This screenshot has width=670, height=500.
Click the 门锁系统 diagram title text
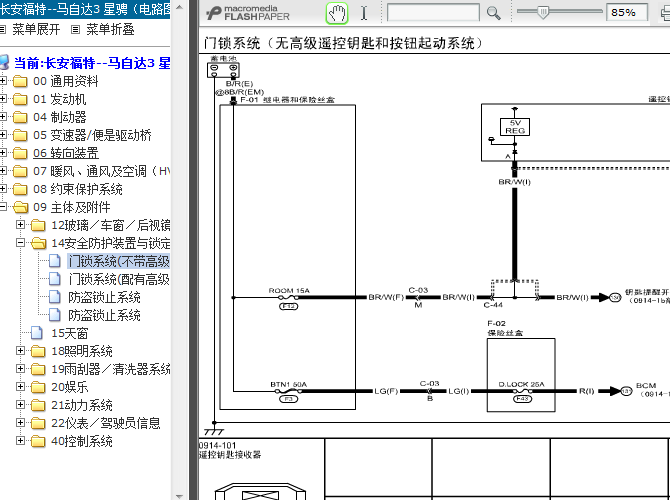point(343,43)
